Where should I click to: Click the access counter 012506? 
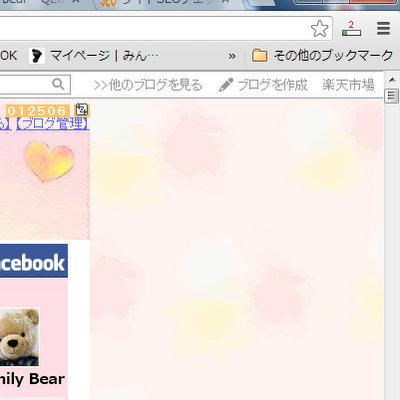tap(37, 111)
